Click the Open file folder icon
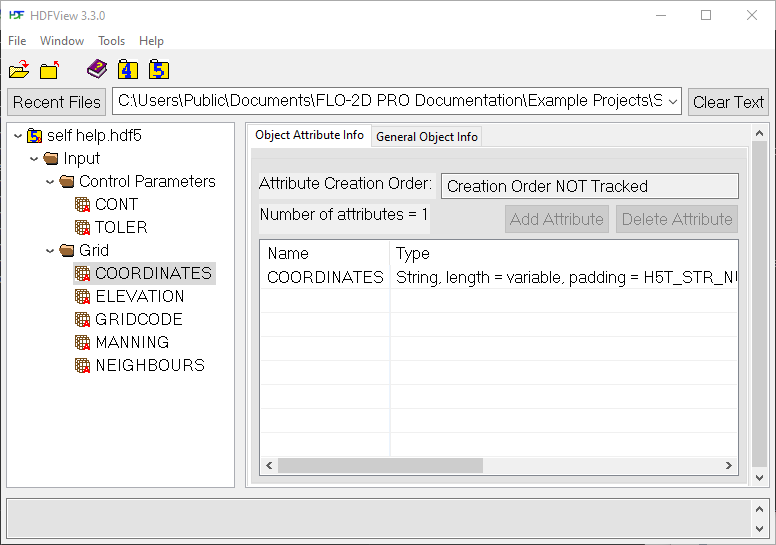 (19, 70)
